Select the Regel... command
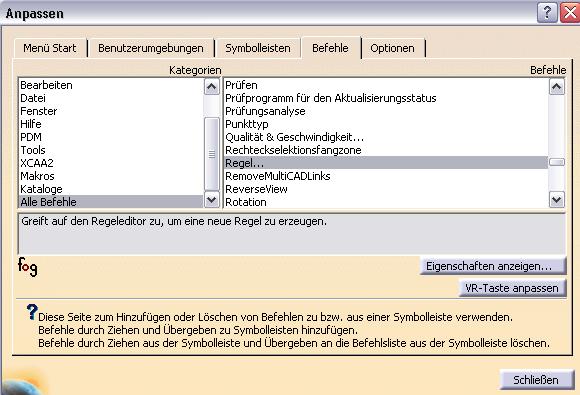The height and width of the screenshot is (395, 580). tap(386, 163)
